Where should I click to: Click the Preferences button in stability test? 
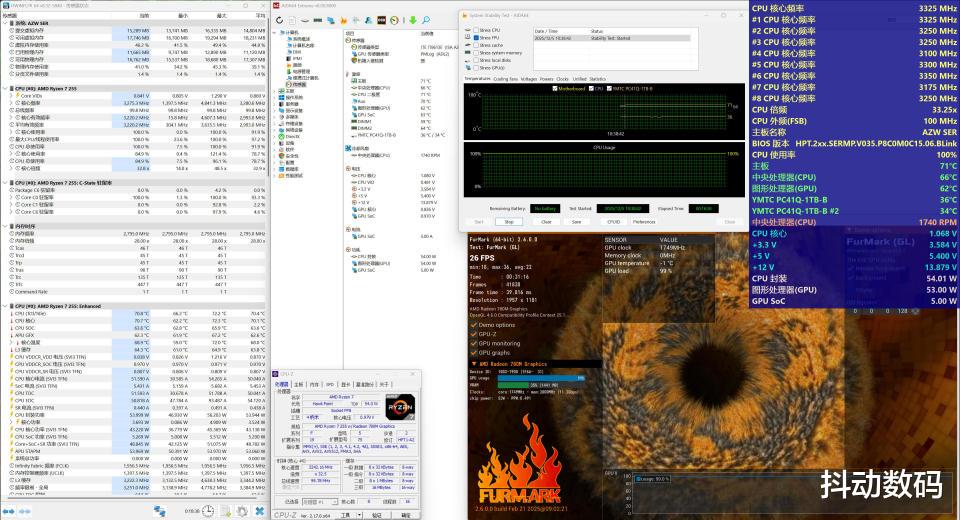(x=644, y=221)
